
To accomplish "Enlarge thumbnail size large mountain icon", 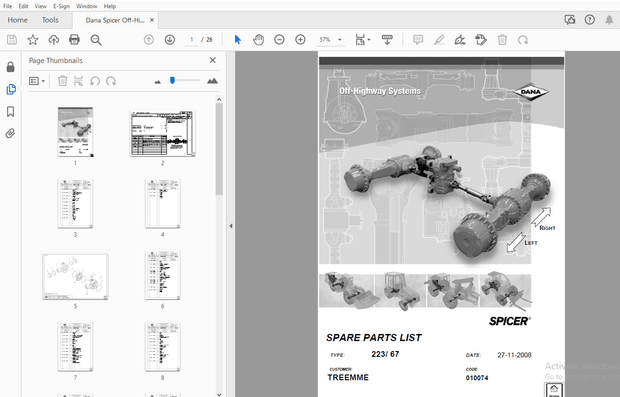I will (212, 81).
